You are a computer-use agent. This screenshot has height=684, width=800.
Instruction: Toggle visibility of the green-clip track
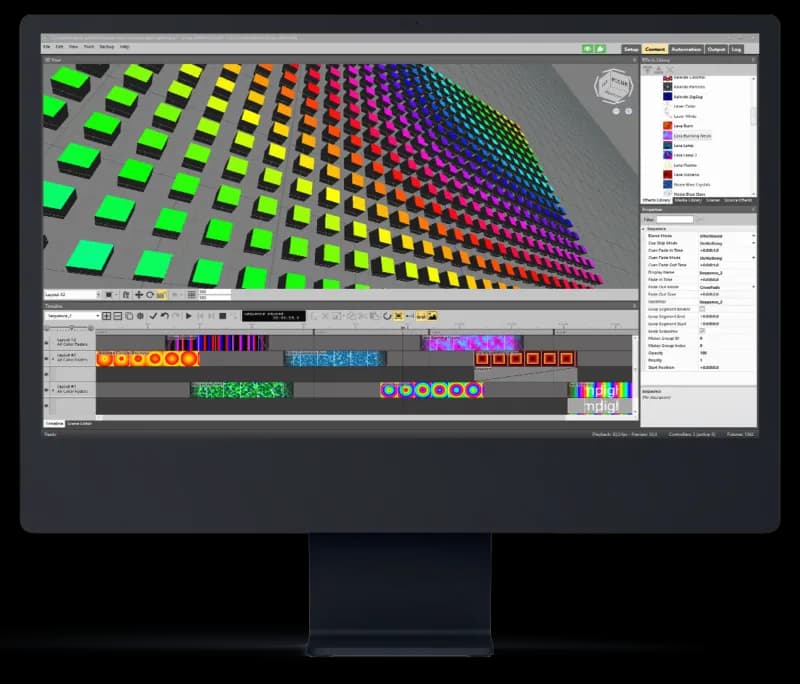pos(47,390)
